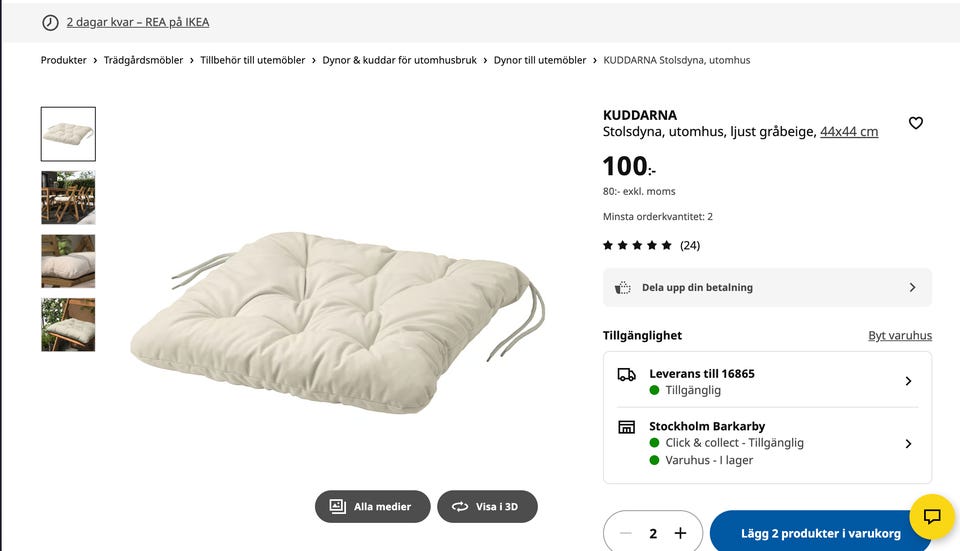Go to the Trädgårdsmöbler breadcrumb
The width and height of the screenshot is (960, 551).
click(x=144, y=60)
